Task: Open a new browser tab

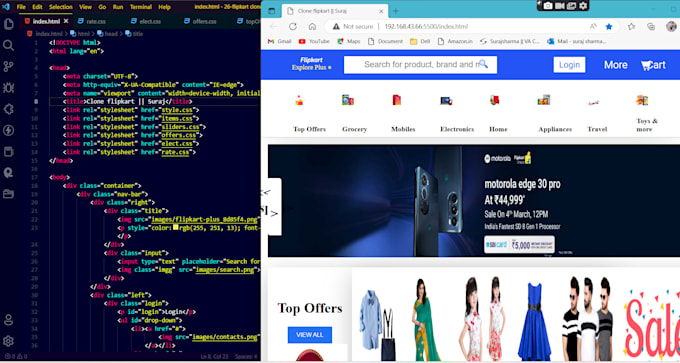Action: click(x=396, y=11)
